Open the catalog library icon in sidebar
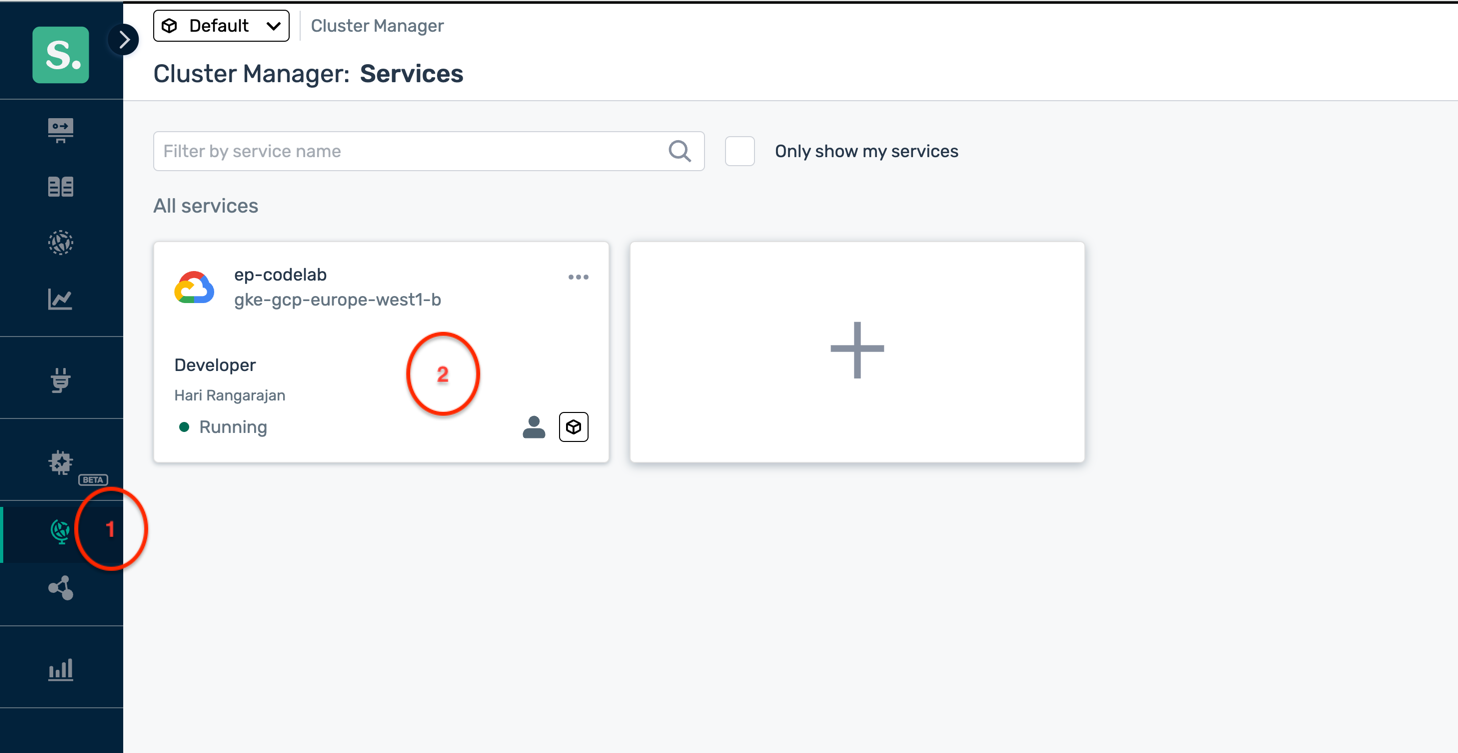 point(60,186)
